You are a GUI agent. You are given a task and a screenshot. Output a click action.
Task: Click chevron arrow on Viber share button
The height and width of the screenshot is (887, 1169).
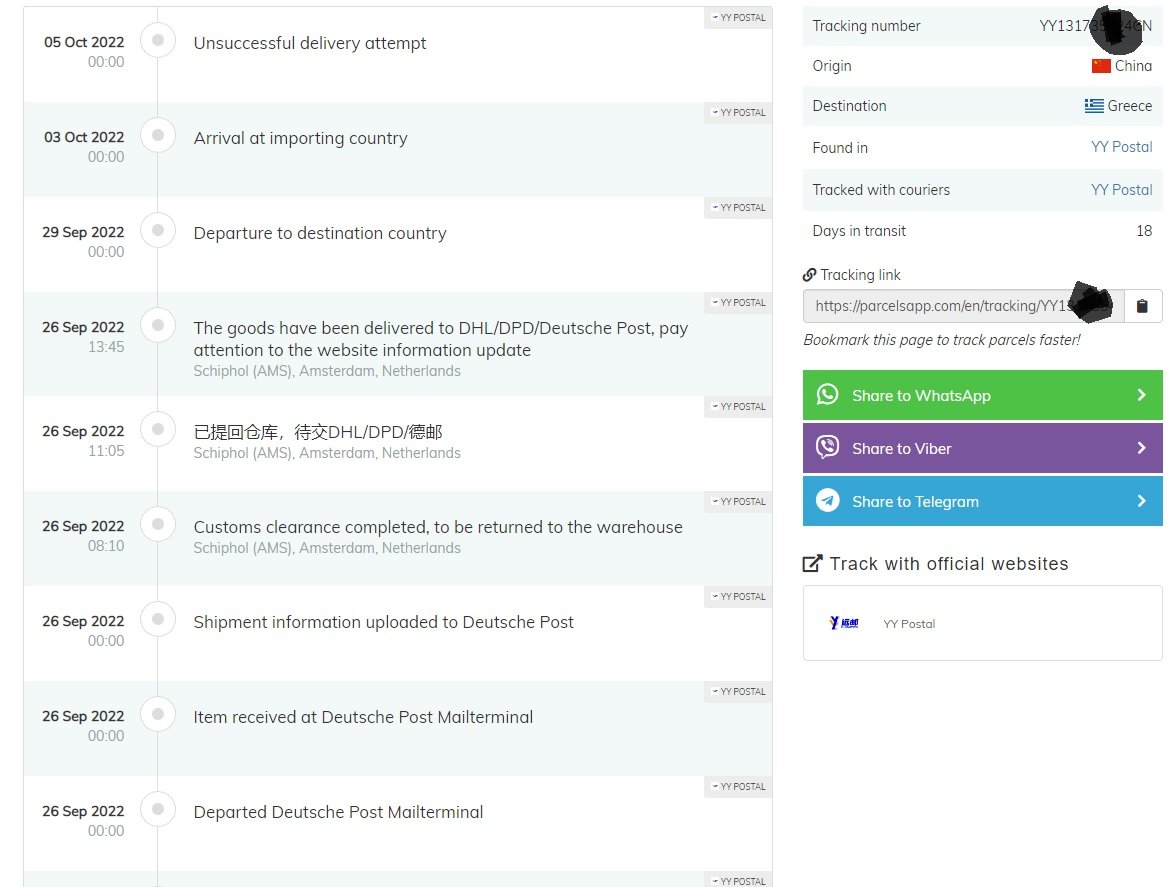coord(1141,448)
